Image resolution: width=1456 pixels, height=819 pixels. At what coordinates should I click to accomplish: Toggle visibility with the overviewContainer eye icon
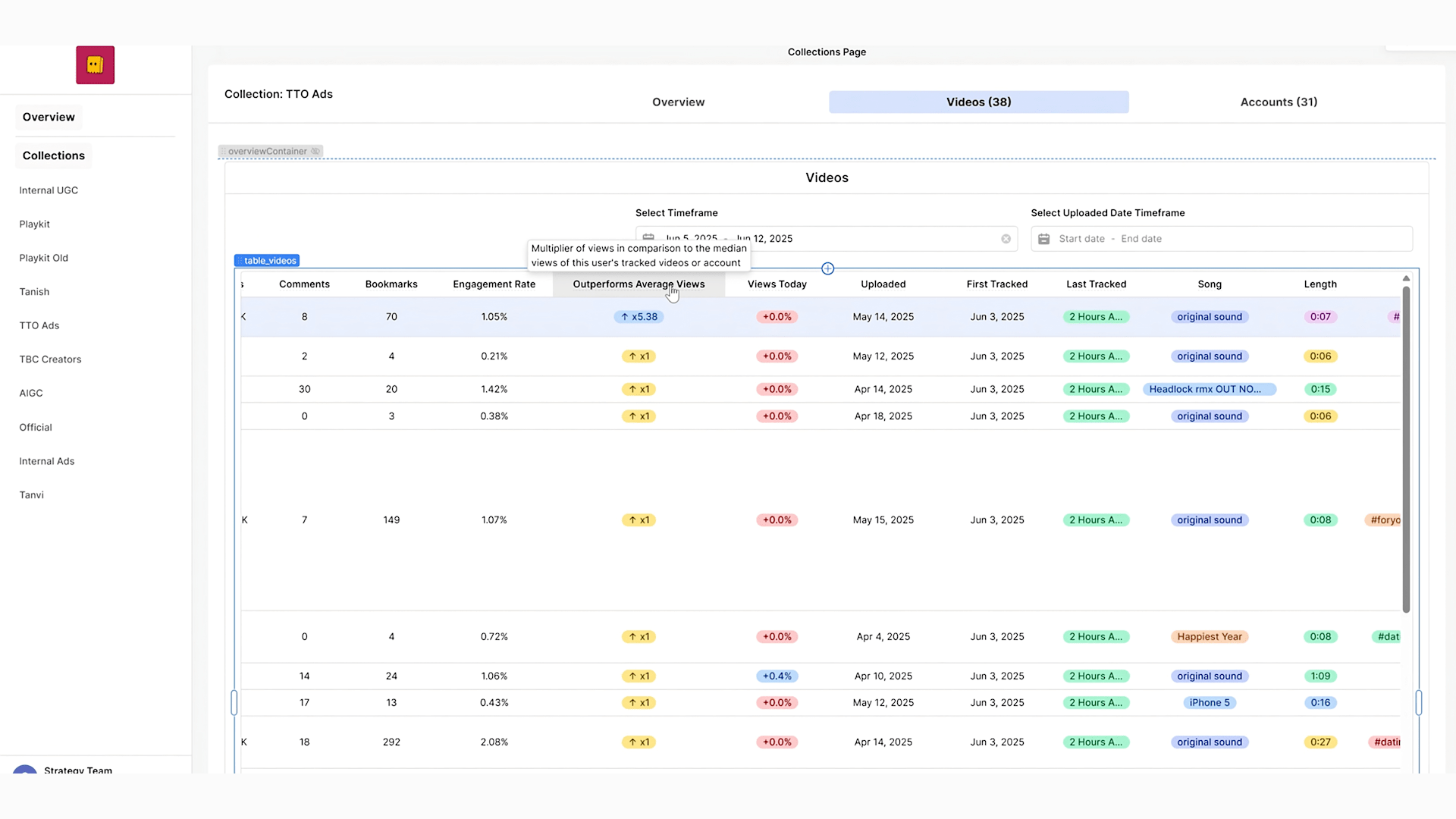pyautogui.click(x=315, y=151)
